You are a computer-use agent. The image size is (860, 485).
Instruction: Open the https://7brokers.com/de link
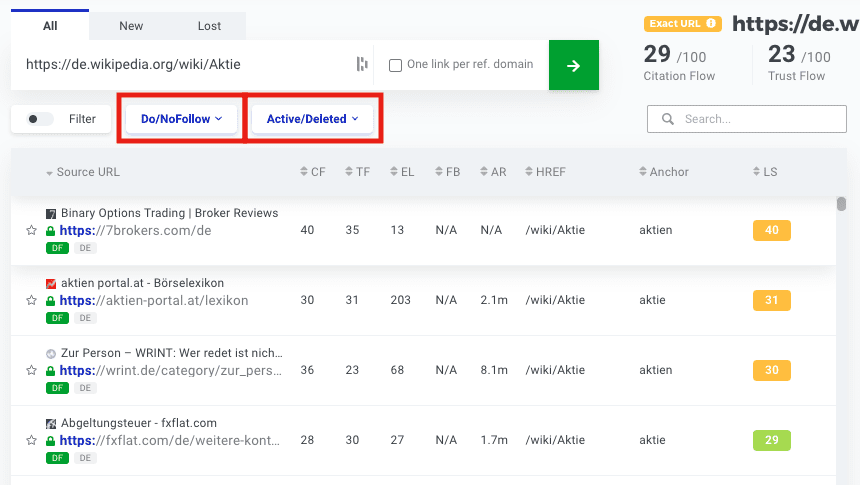(x=135, y=230)
